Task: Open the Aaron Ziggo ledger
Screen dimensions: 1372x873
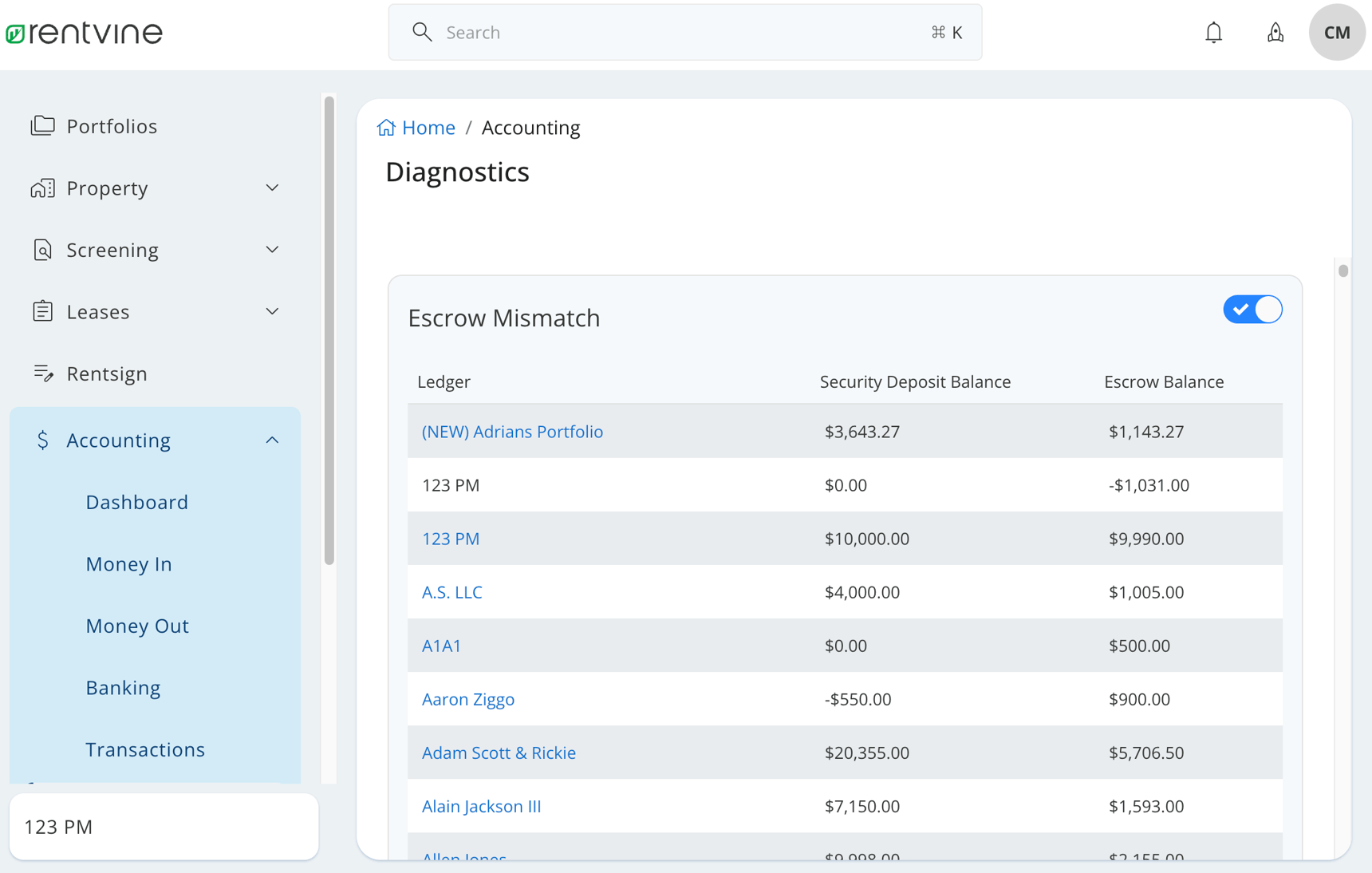Action: click(x=468, y=699)
